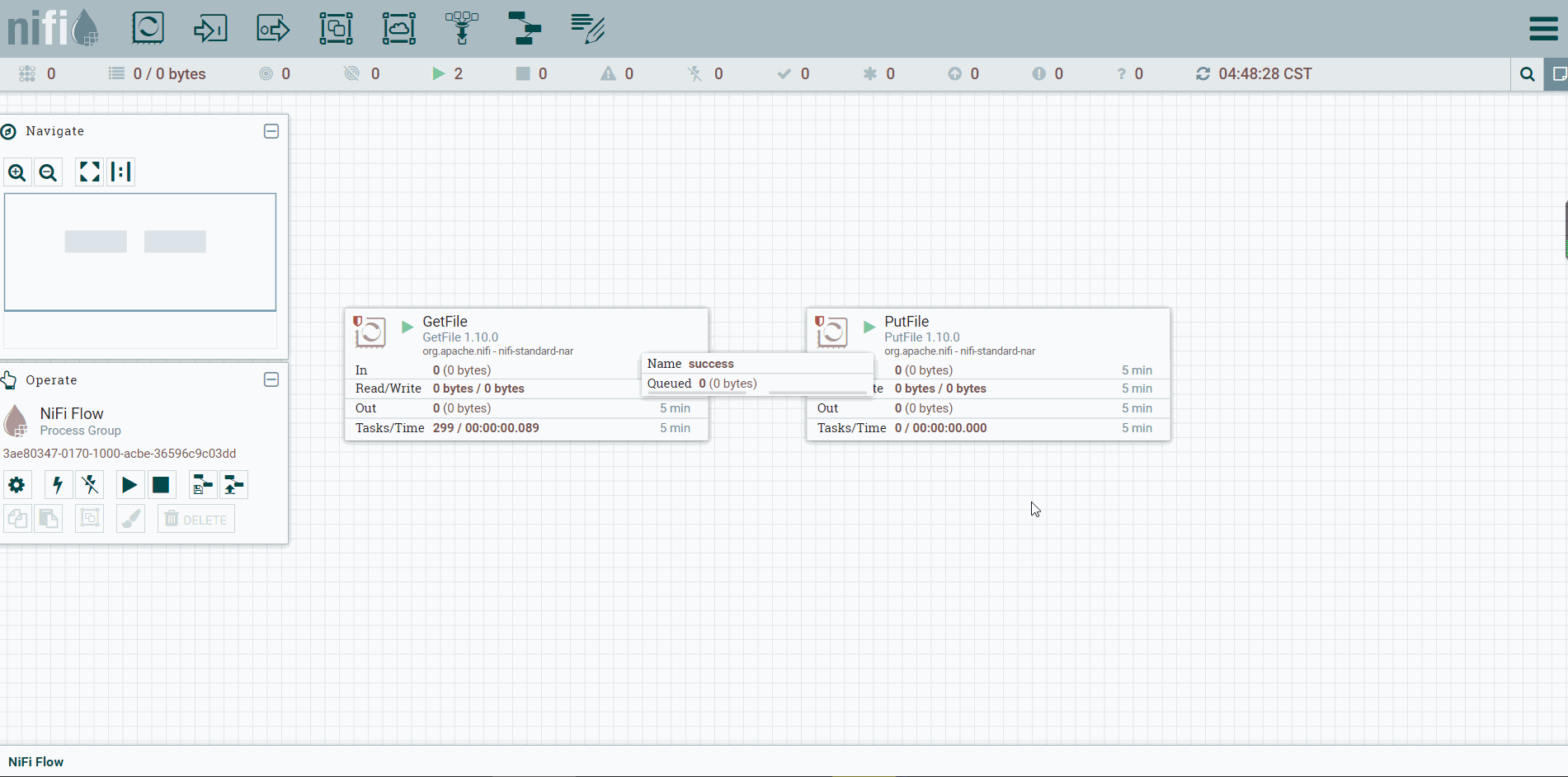Select the Input Port toolbar icon
Viewport: 1568px width, 777px height.
tap(210, 28)
